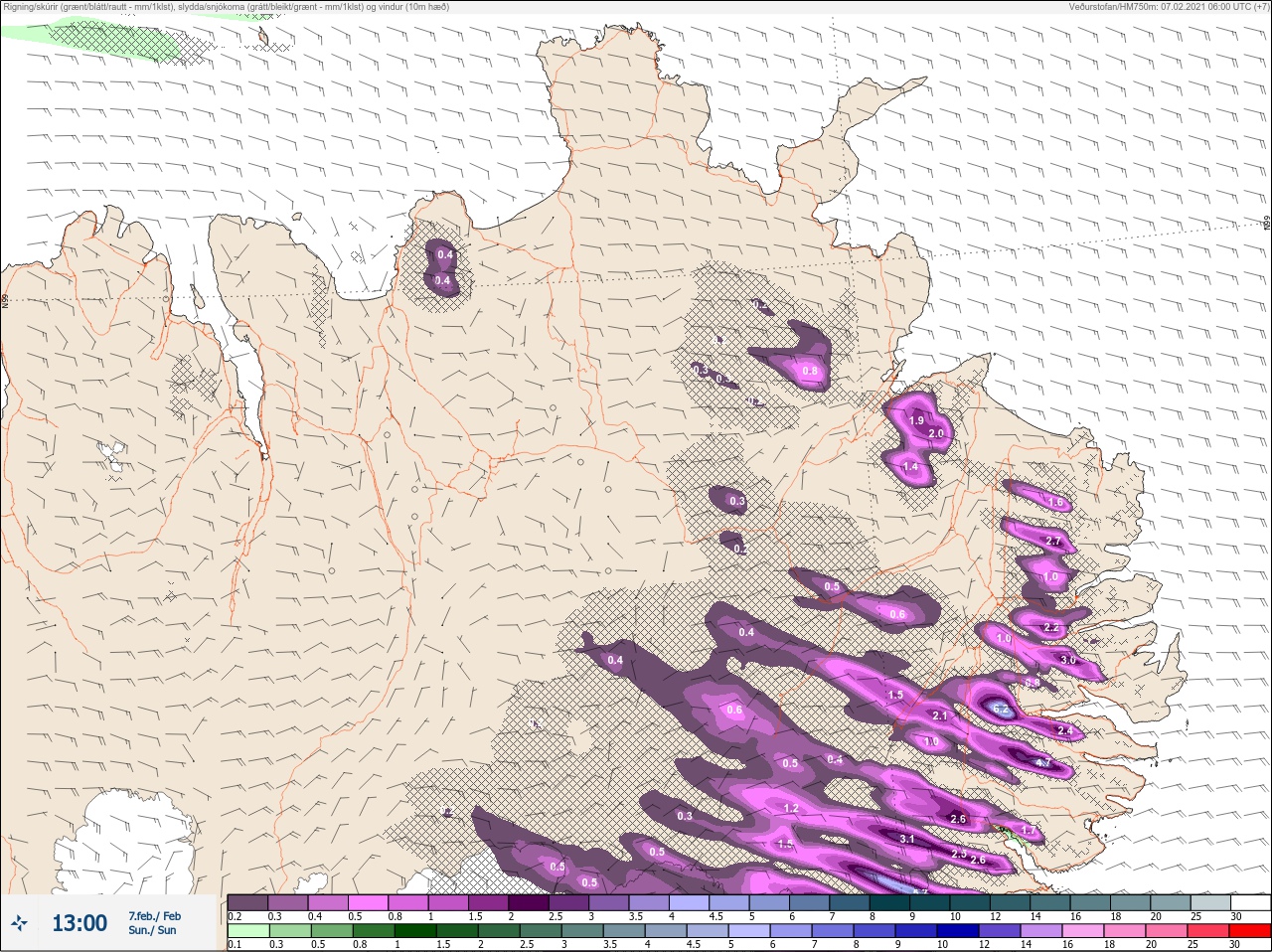Click the '0.2' label under the upper legend
The image size is (1272, 952).
coord(235,916)
